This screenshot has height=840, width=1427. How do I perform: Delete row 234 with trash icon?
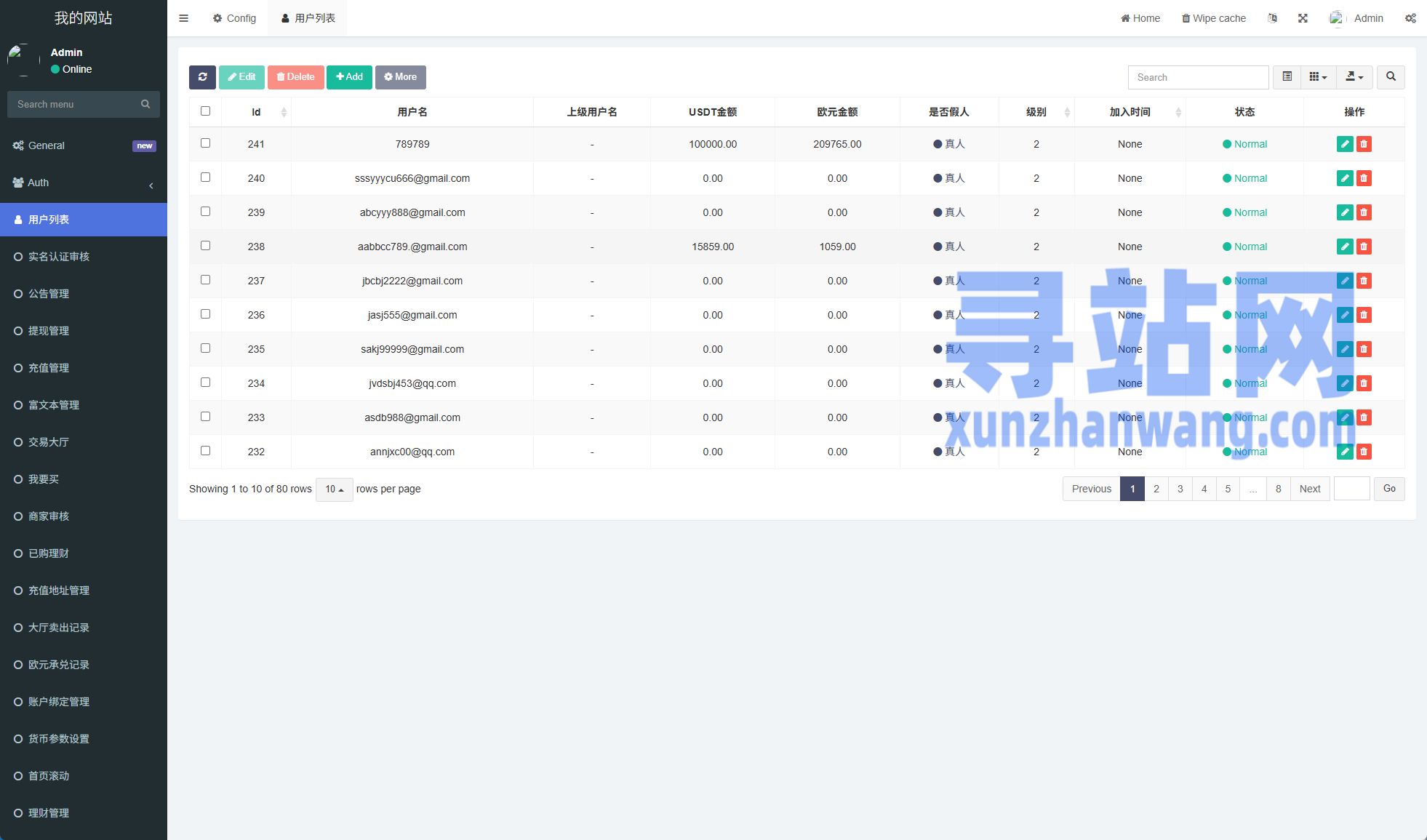coord(1364,383)
